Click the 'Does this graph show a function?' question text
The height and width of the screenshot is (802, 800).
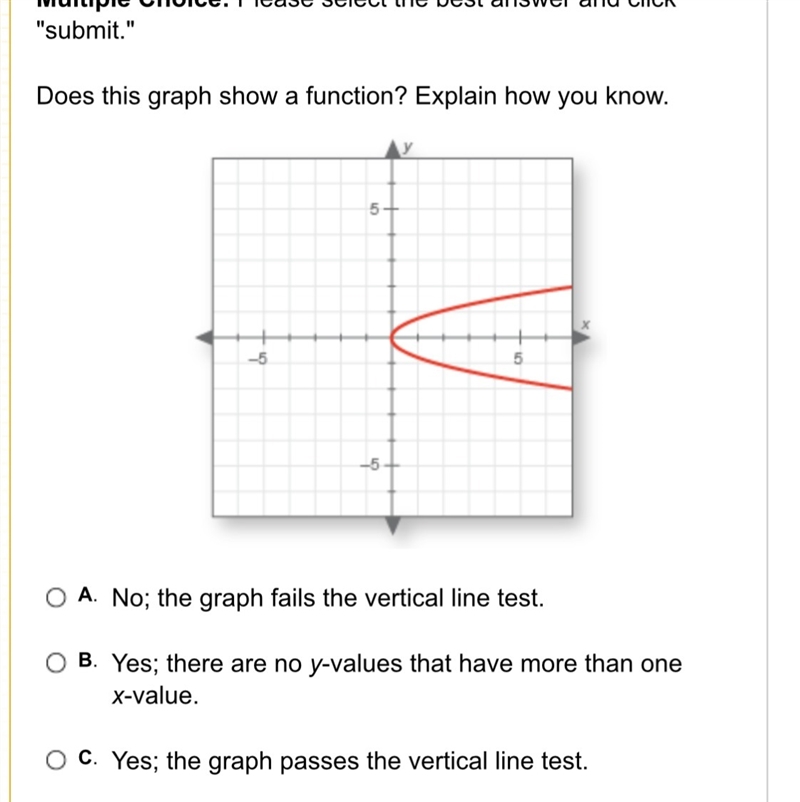point(221,96)
